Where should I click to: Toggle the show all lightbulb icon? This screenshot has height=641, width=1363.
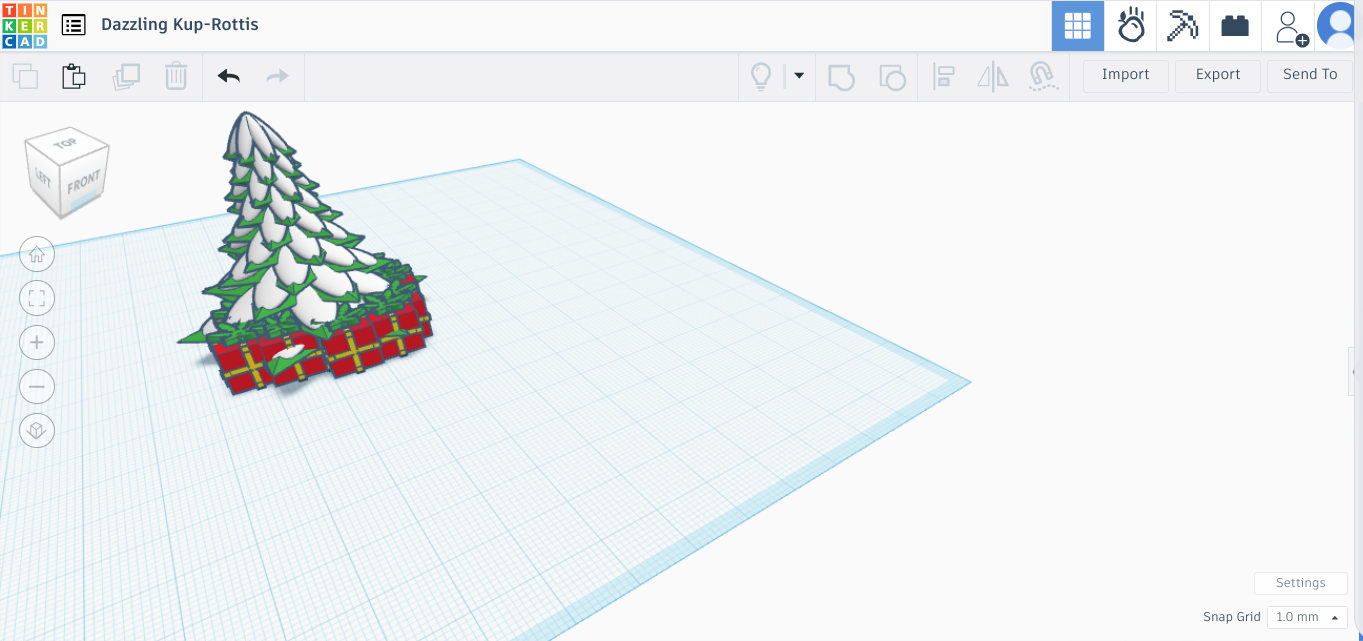[762, 76]
